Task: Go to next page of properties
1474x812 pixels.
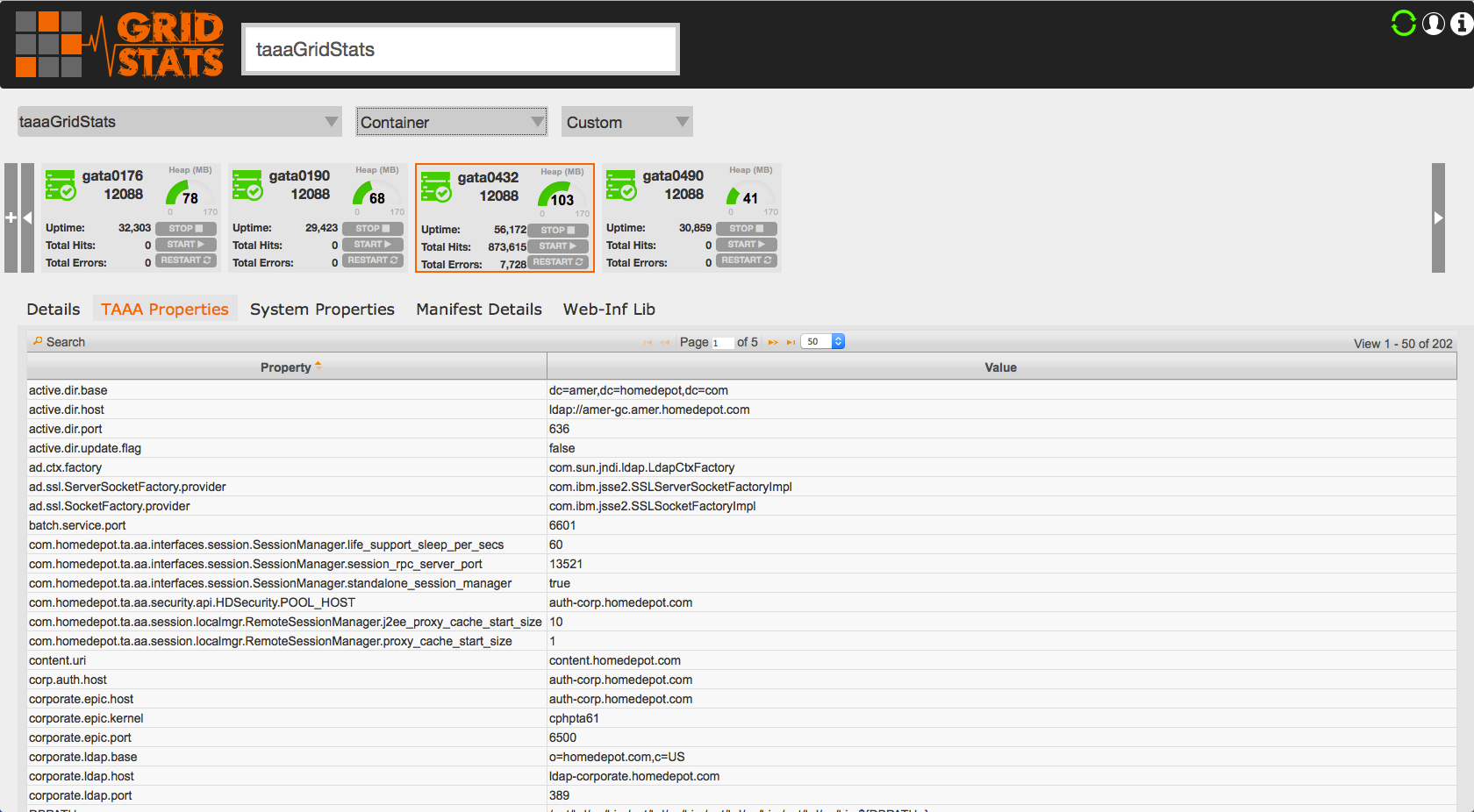Action: [773, 343]
